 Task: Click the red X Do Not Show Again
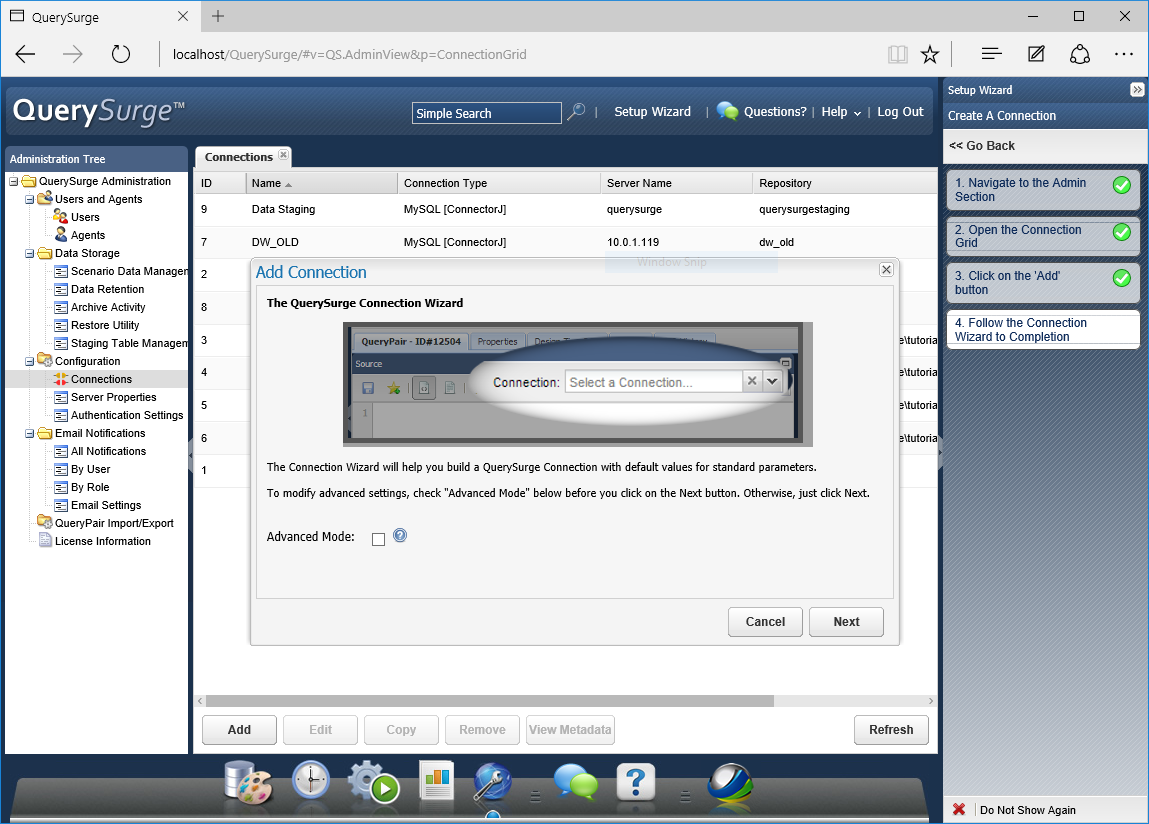pos(959,810)
